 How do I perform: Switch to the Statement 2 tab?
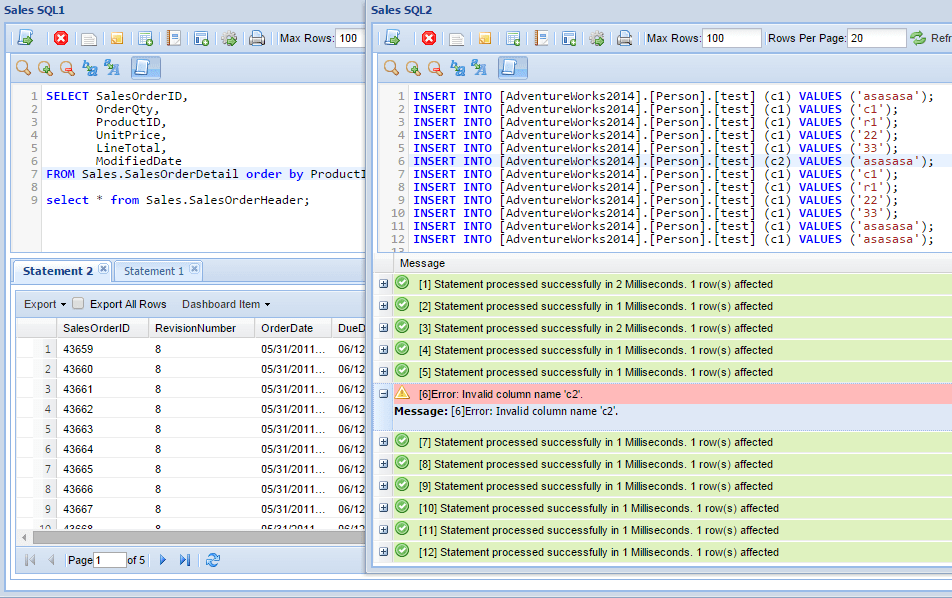coord(58,271)
